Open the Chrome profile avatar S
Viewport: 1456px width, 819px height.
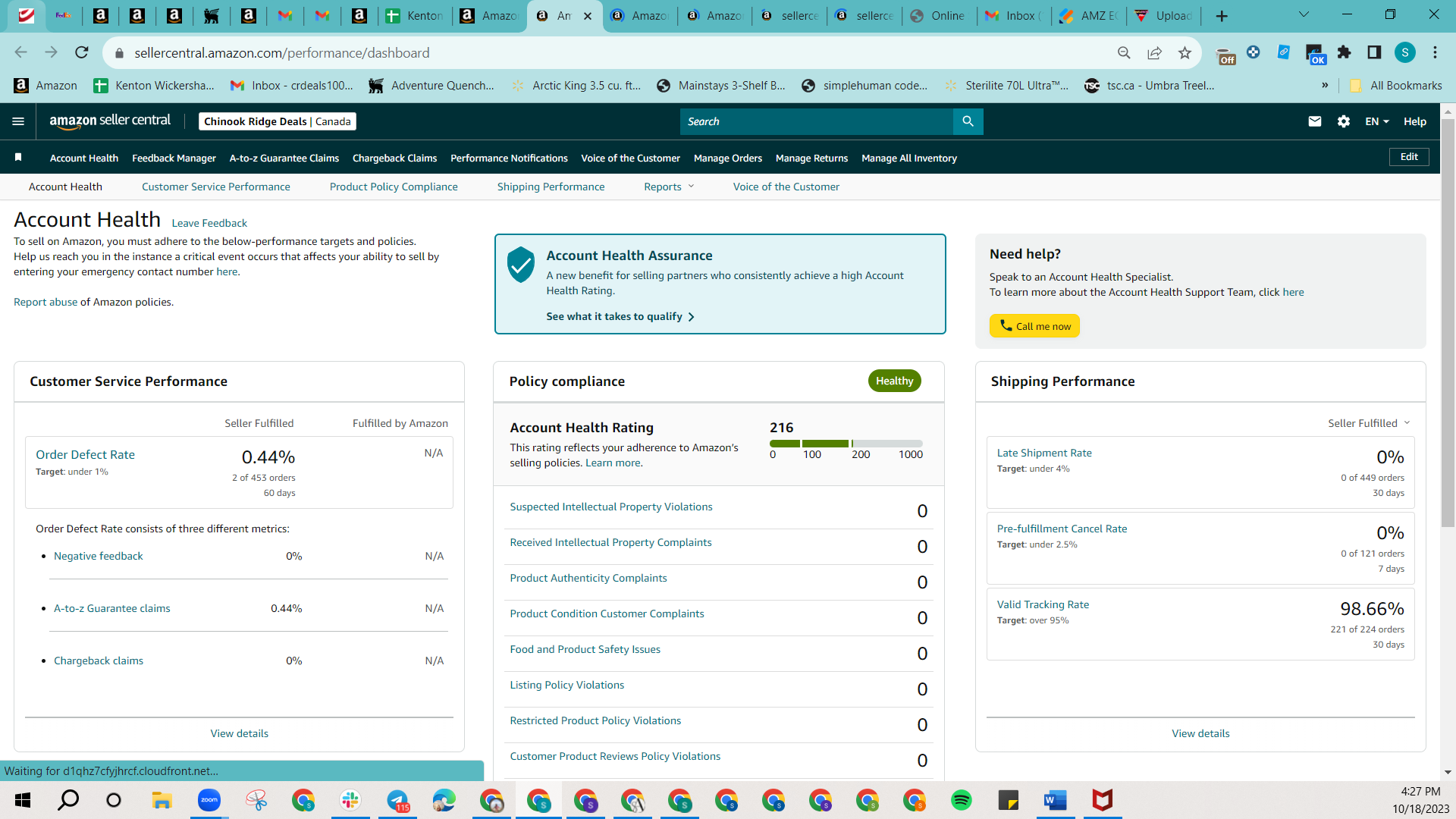coord(1405,52)
